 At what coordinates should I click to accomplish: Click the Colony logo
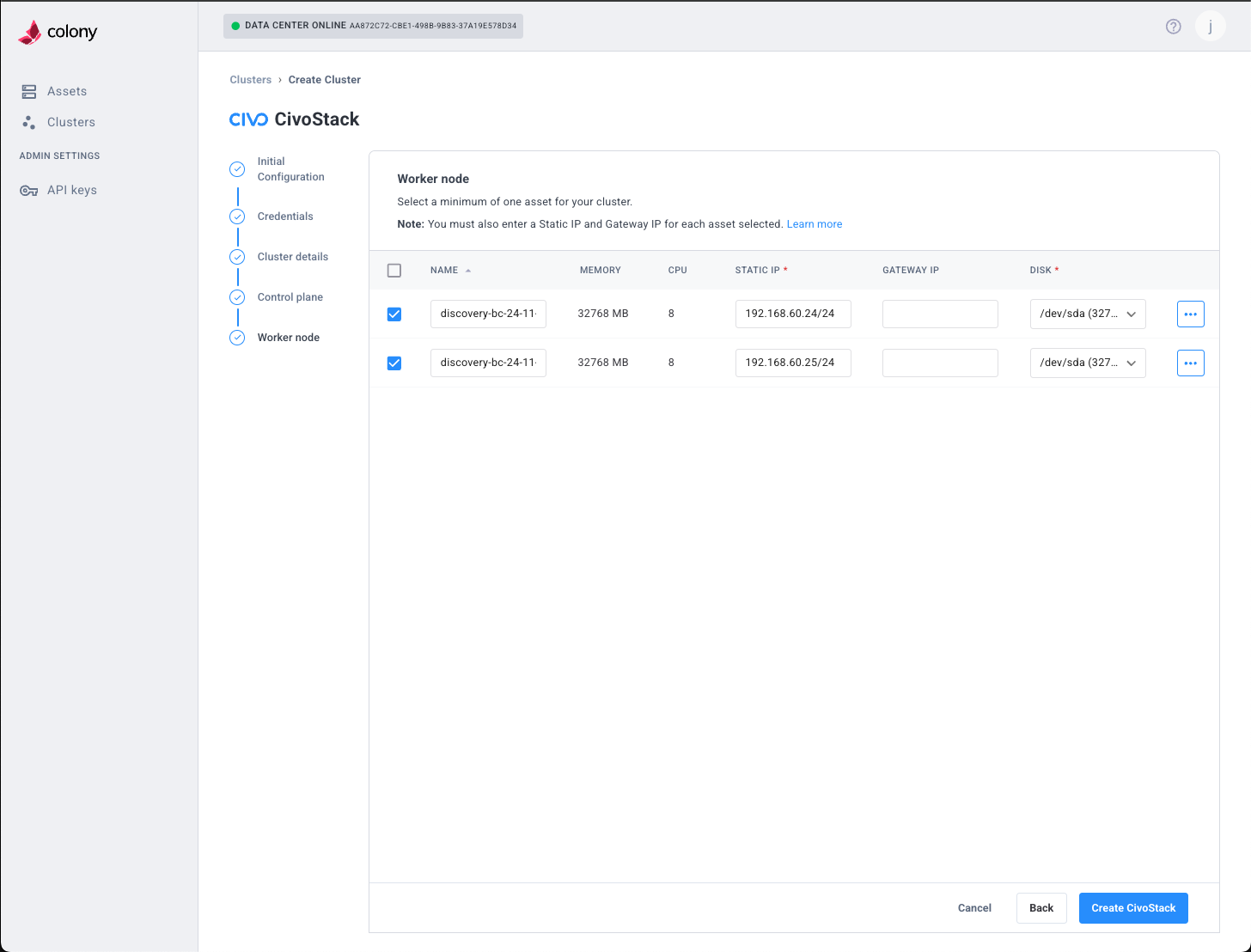pyautogui.click(x=57, y=31)
